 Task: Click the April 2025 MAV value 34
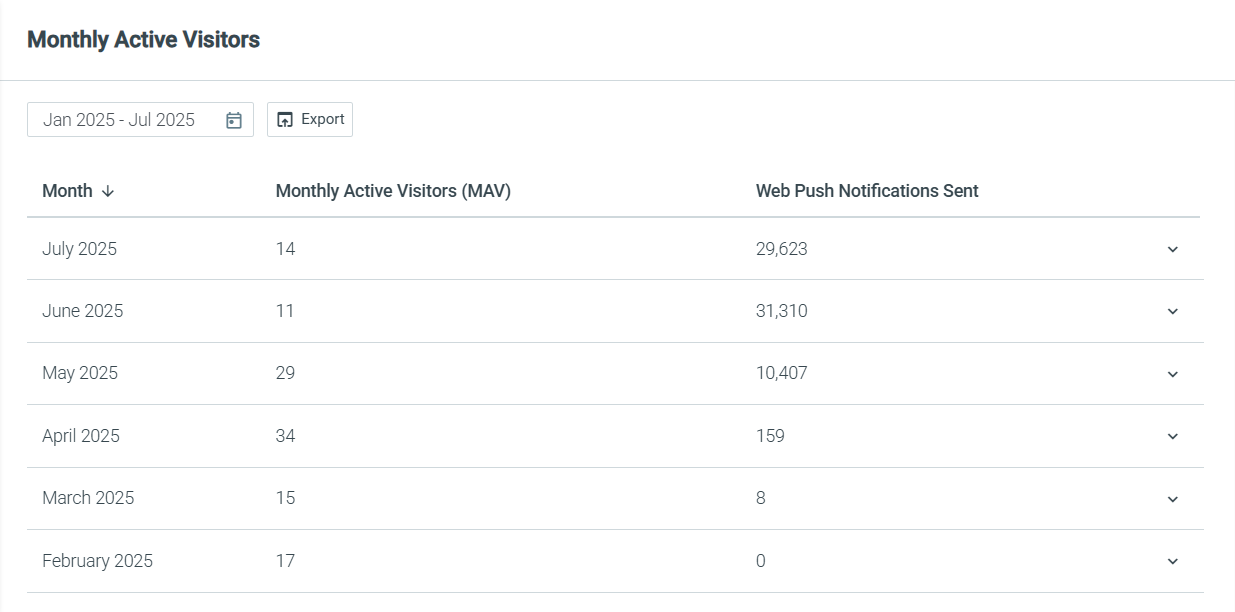click(x=285, y=436)
